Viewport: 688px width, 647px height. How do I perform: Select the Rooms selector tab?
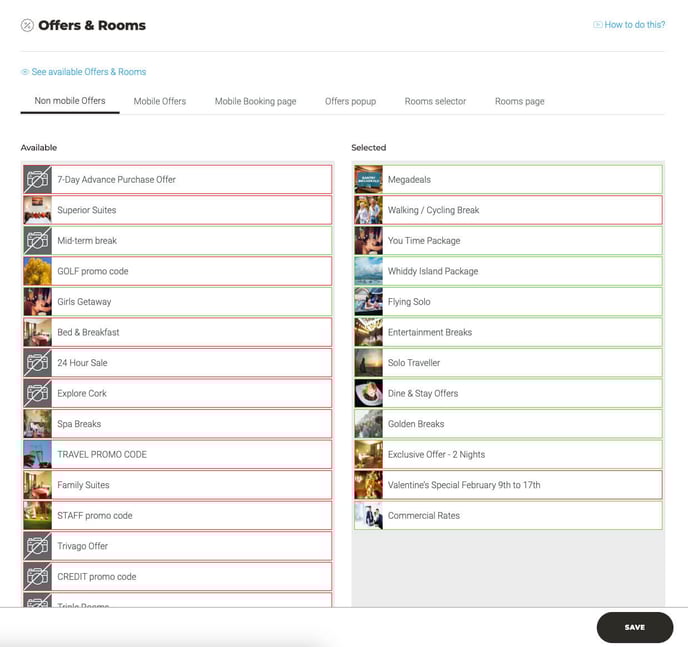pos(435,101)
